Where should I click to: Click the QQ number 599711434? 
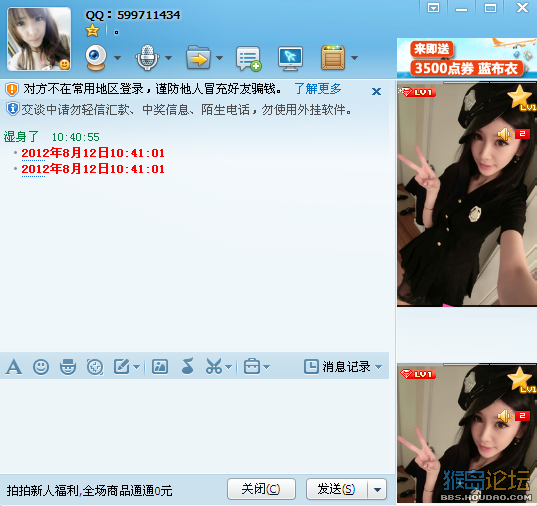(149, 15)
